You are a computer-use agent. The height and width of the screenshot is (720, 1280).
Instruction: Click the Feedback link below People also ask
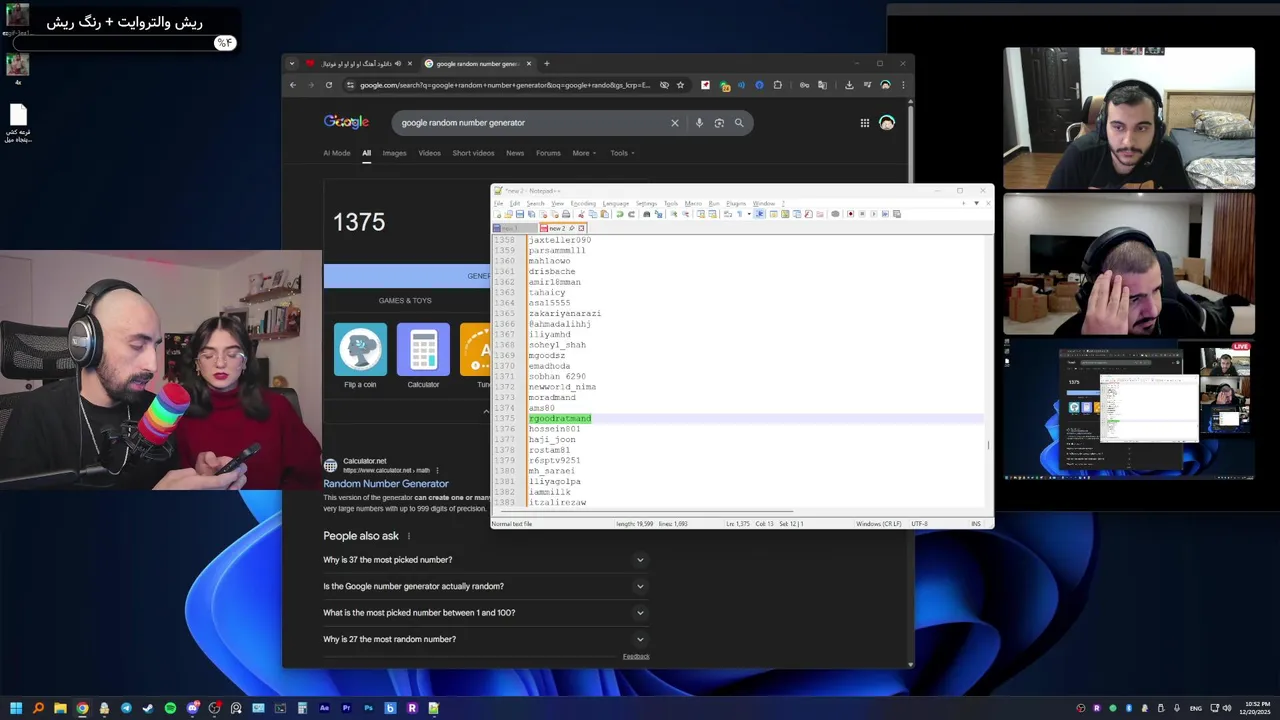pyautogui.click(x=636, y=657)
